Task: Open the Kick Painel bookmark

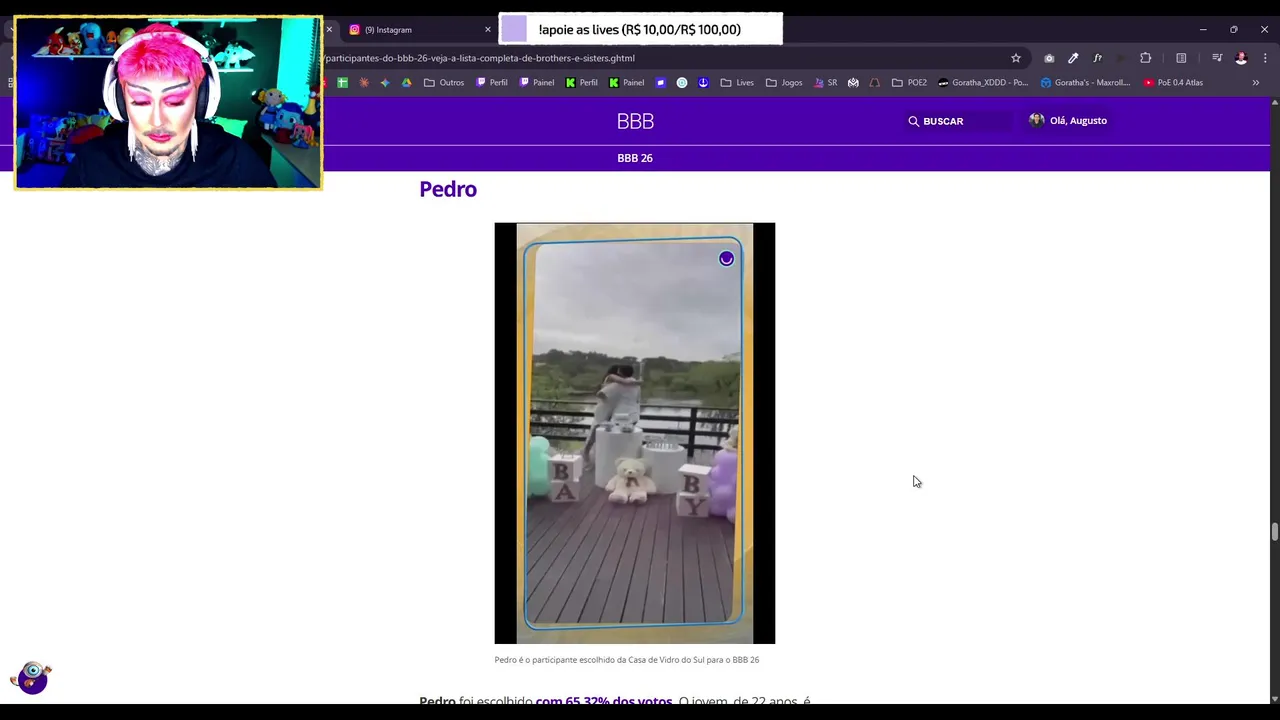Action: click(x=627, y=83)
